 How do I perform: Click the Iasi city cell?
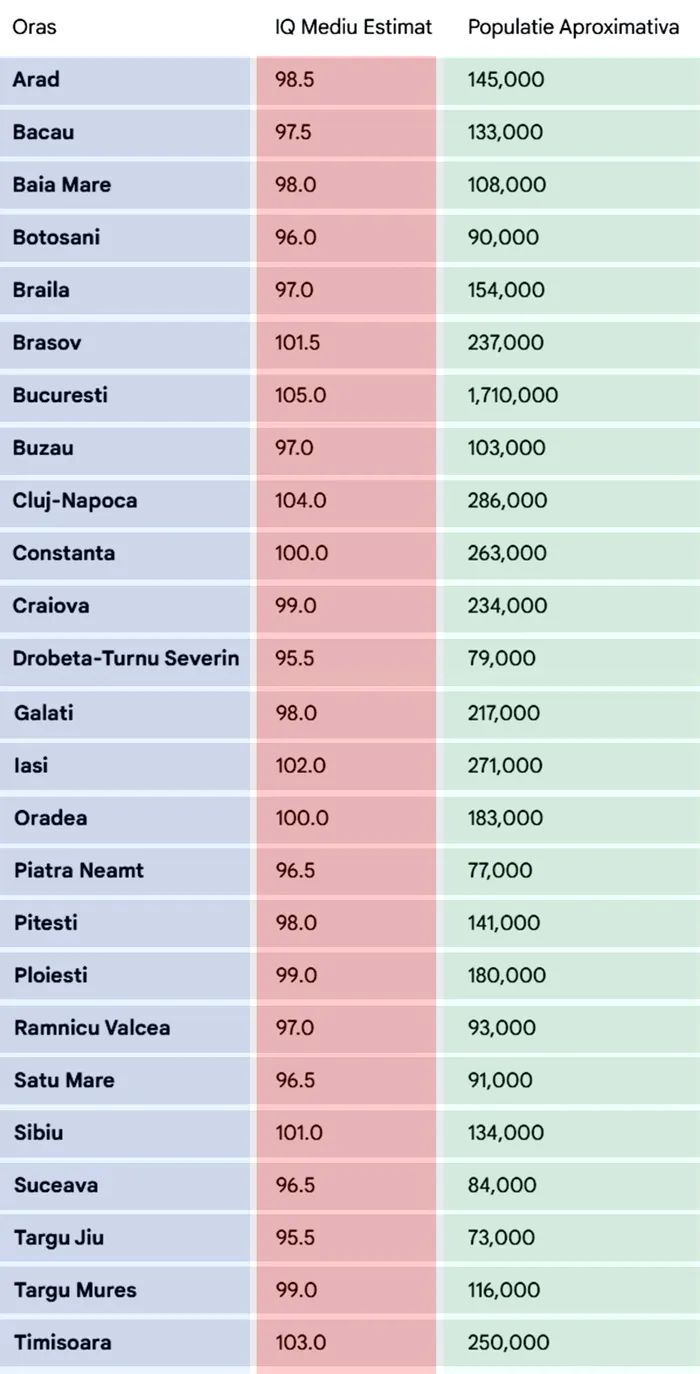click(x=31, y=765)
